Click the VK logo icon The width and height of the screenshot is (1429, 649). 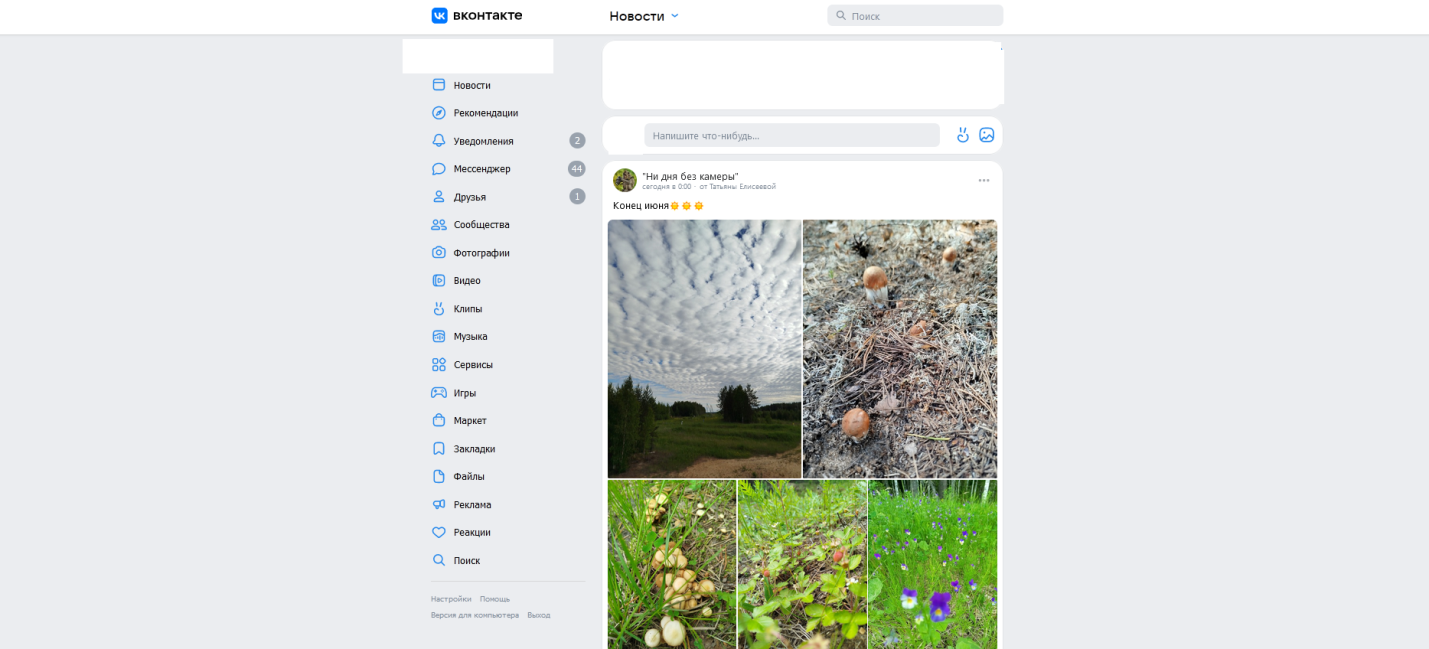pos(439,16)
